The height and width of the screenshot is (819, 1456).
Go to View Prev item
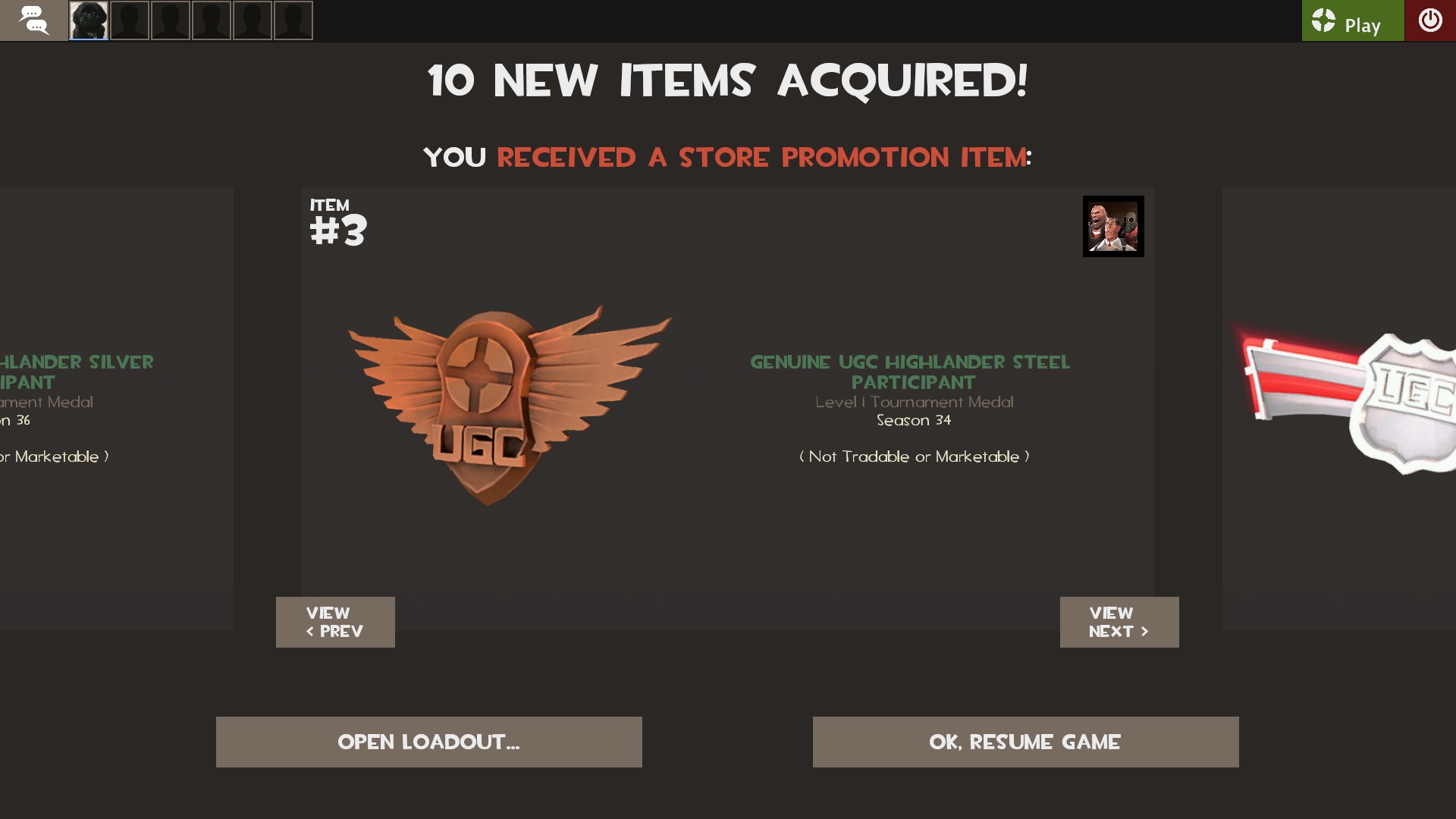pyautogui.click(x=335, y=622)
